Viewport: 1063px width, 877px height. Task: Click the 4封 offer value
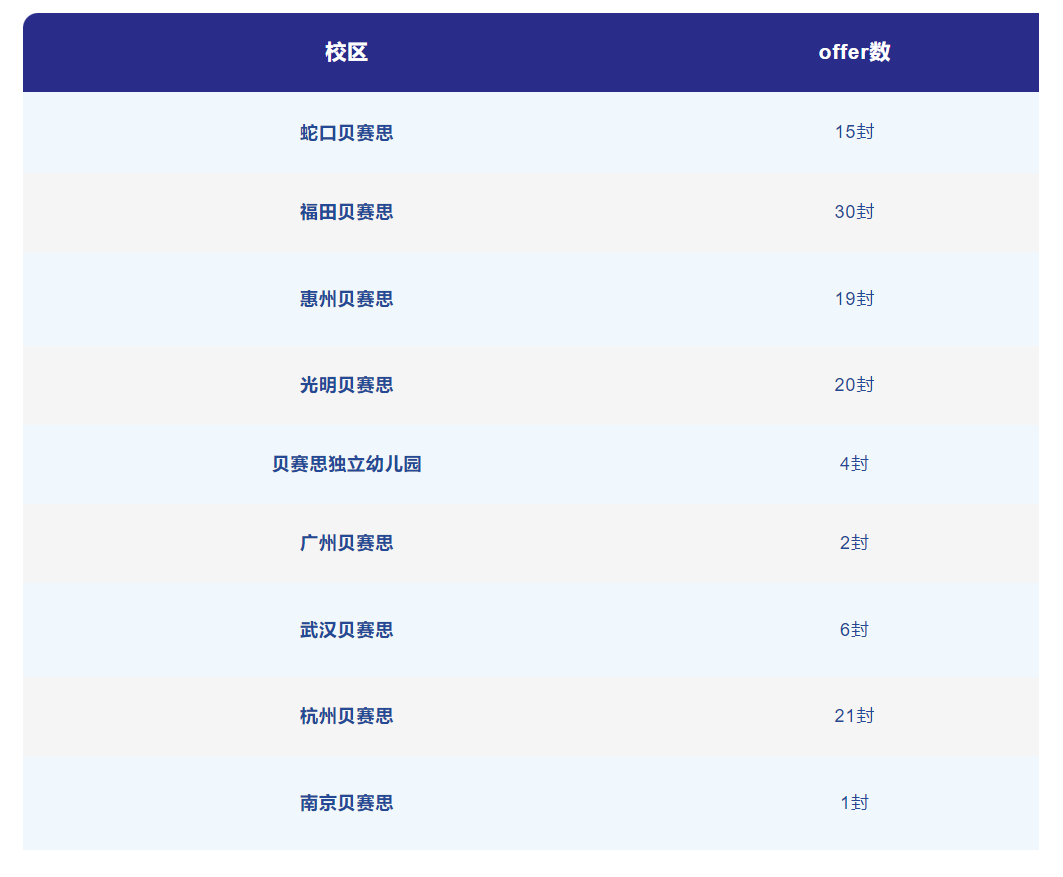(854, 464)
